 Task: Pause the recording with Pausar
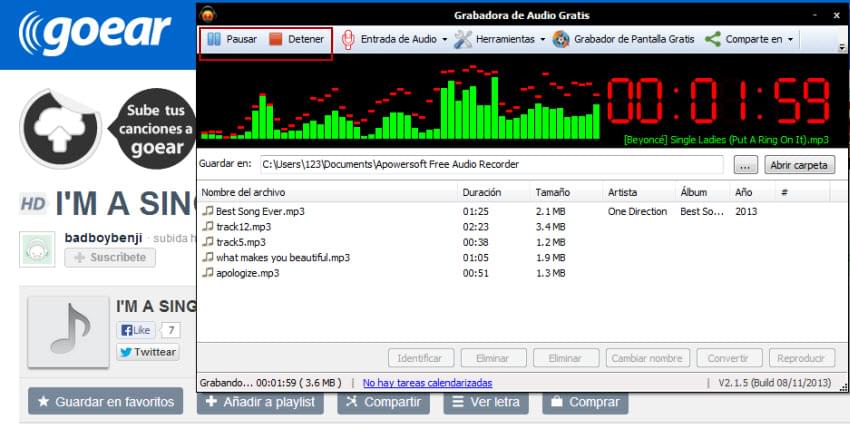tap(232, 39)
